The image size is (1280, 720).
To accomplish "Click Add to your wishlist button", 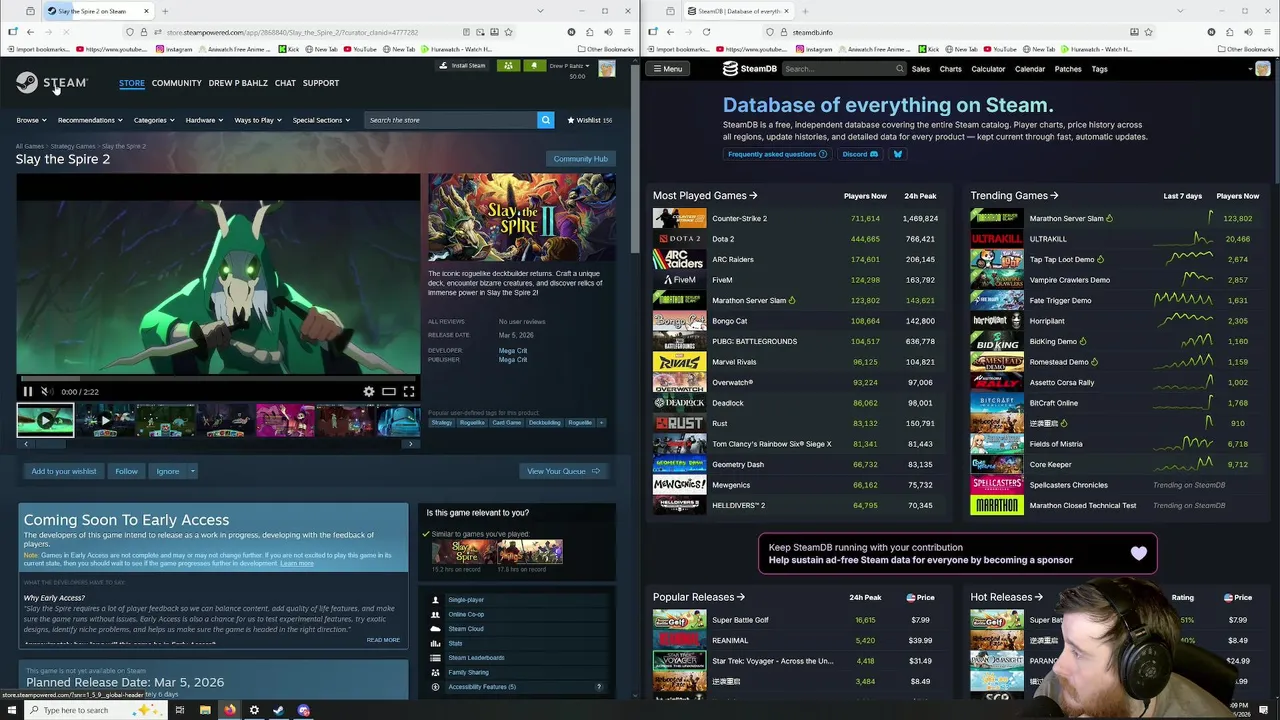I will pos(64,471).
